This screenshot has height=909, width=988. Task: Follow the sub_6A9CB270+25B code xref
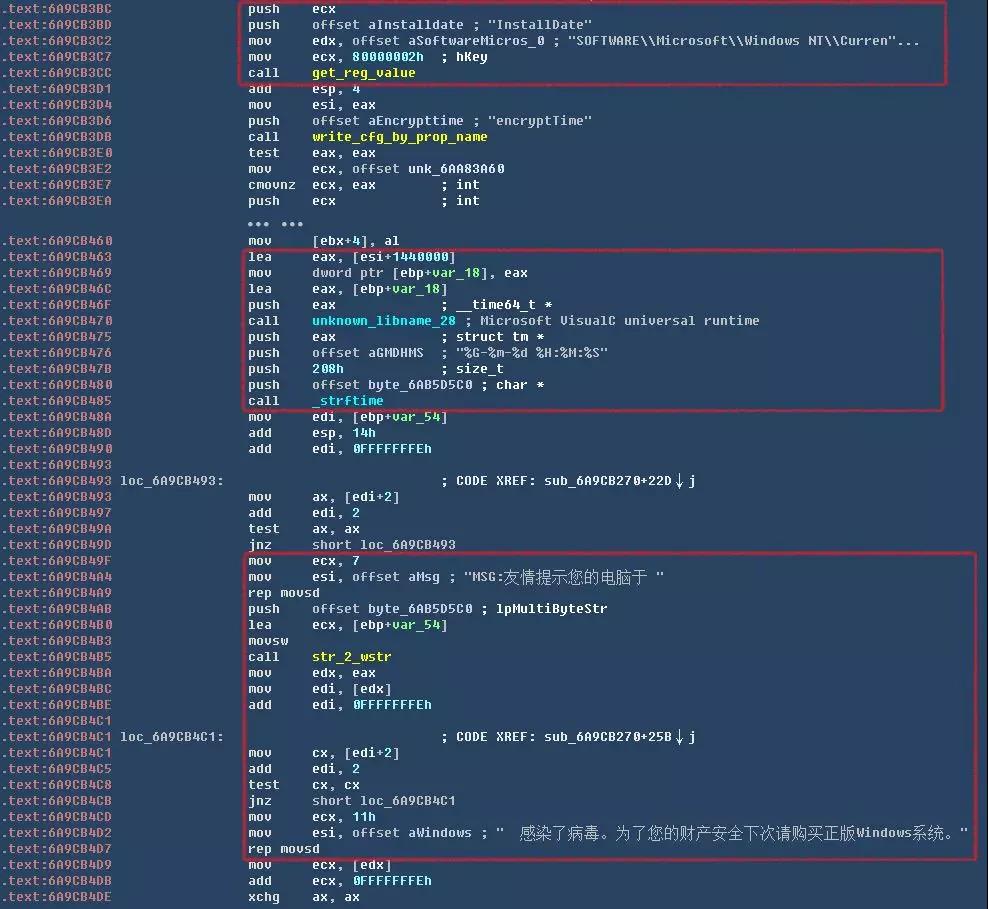tap(607, 737)
